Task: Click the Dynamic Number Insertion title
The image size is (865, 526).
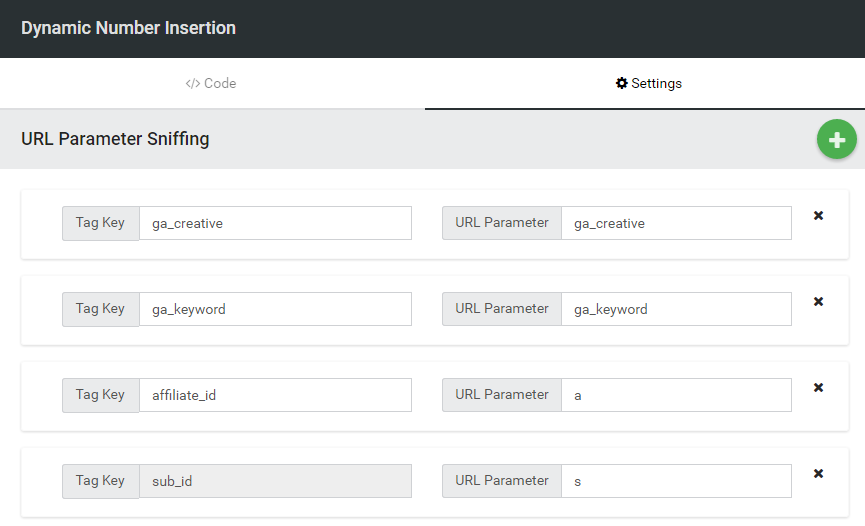Action: click(x=128, y=28)
